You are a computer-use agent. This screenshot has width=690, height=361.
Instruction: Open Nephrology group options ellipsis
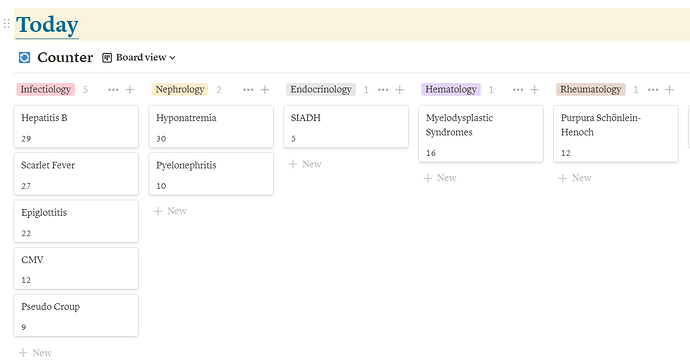coord(248,90)
